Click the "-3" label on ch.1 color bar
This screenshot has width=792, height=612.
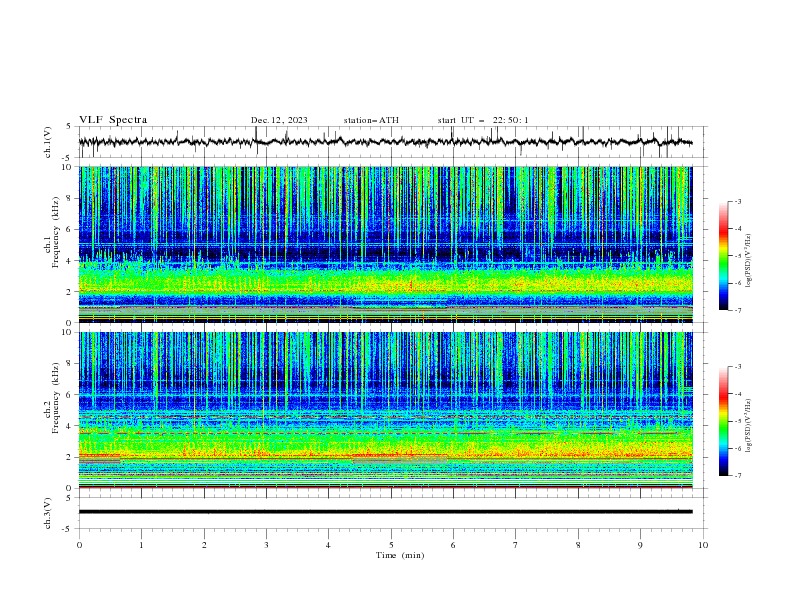coord(737,201)
